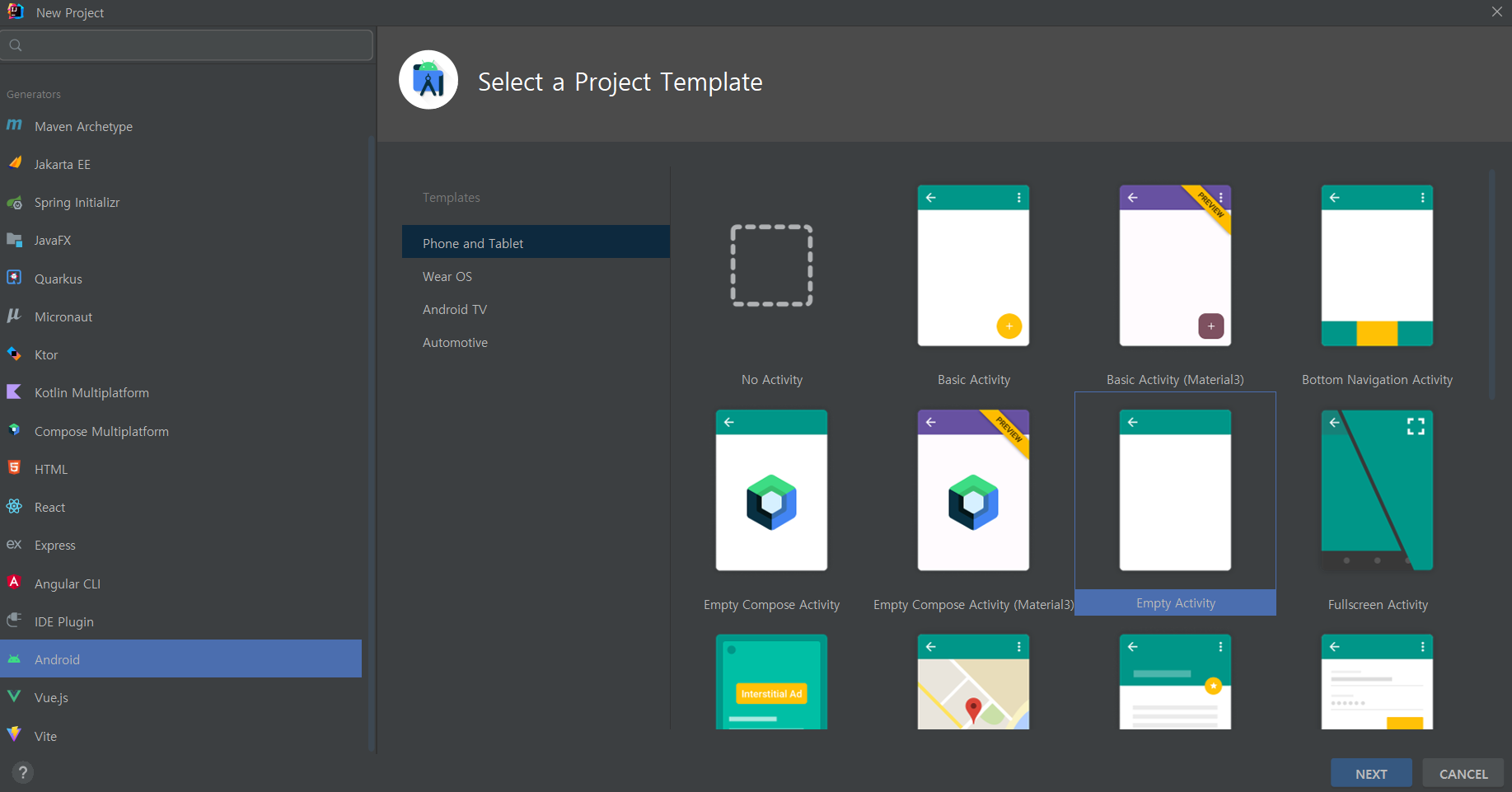Image resolution: width=1512 pixels, height=792 pixels.
Task: Choose the Bottom Navigation Activity thumbnail
Action: coord(1377,265)
